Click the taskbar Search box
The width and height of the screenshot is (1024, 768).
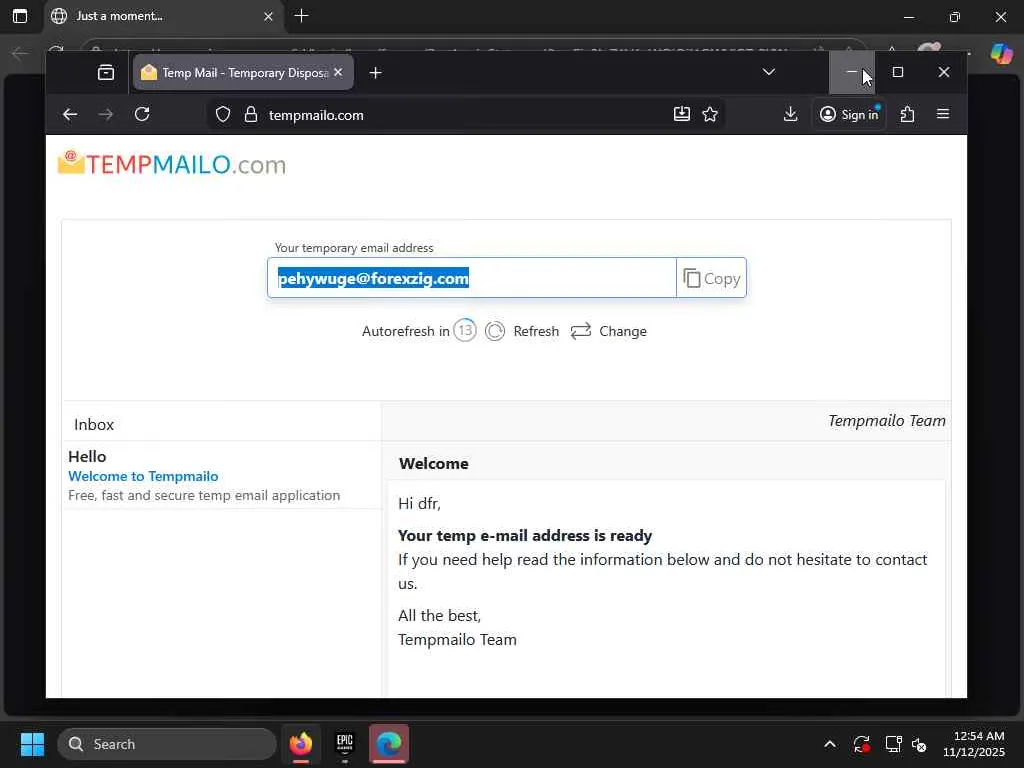click(167, 744)
